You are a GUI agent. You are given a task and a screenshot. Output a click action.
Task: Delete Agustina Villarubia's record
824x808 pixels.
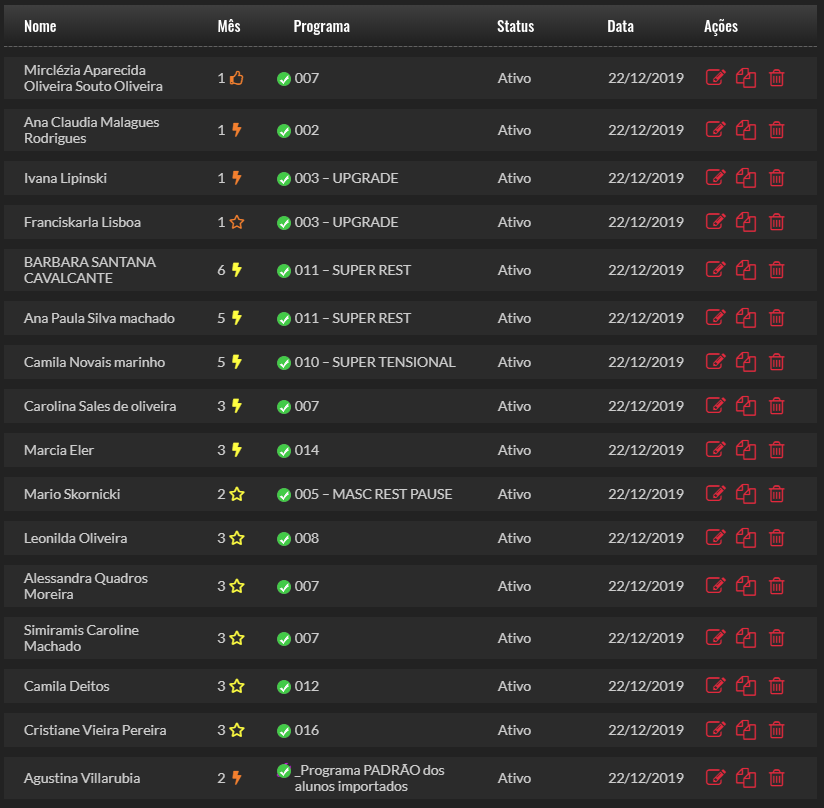pos(777,778)
